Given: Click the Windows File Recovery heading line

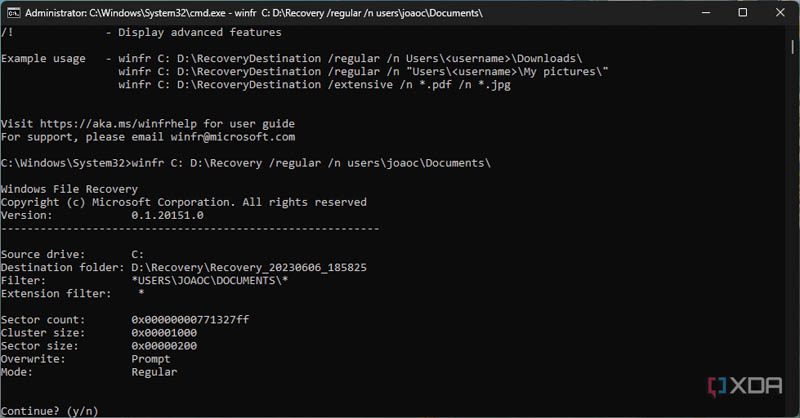Looking at the screenshot, I should click(x=69, y=189).
